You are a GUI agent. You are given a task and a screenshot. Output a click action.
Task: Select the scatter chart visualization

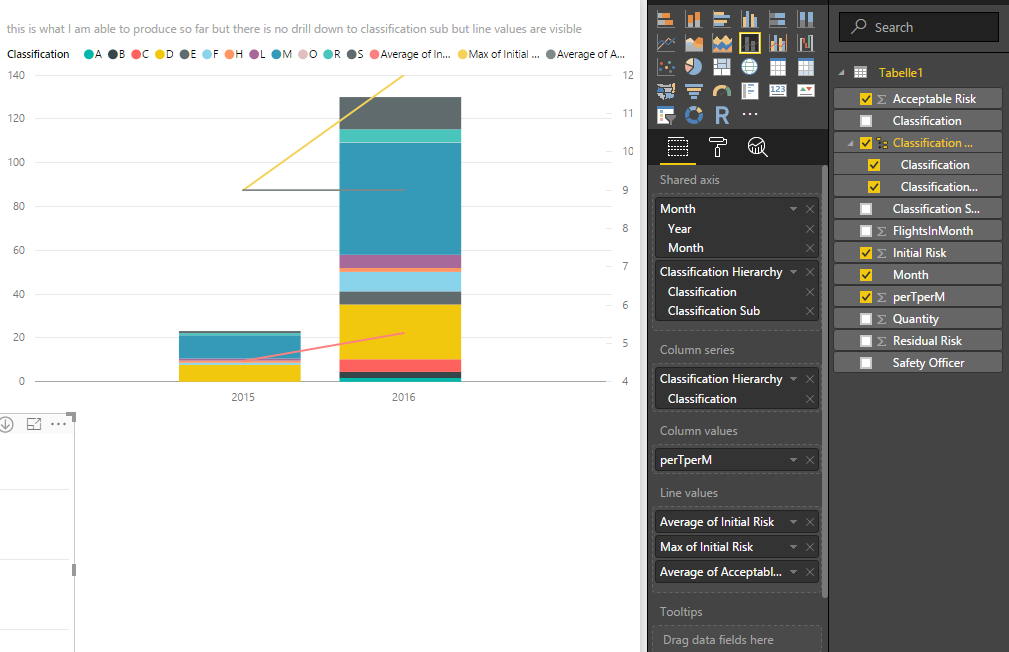(x=665, y=67)
